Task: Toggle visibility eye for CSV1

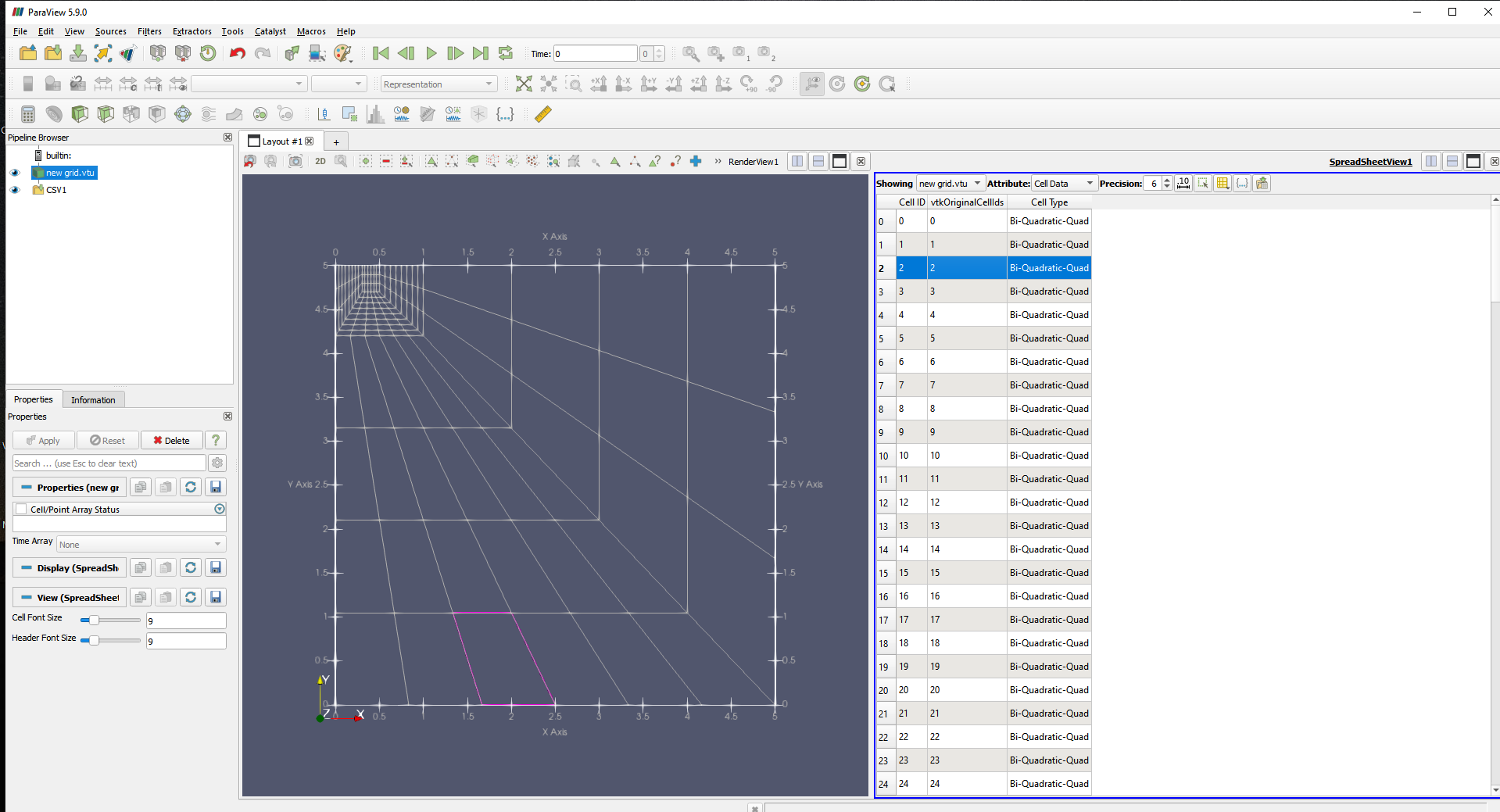Action: 15,190
